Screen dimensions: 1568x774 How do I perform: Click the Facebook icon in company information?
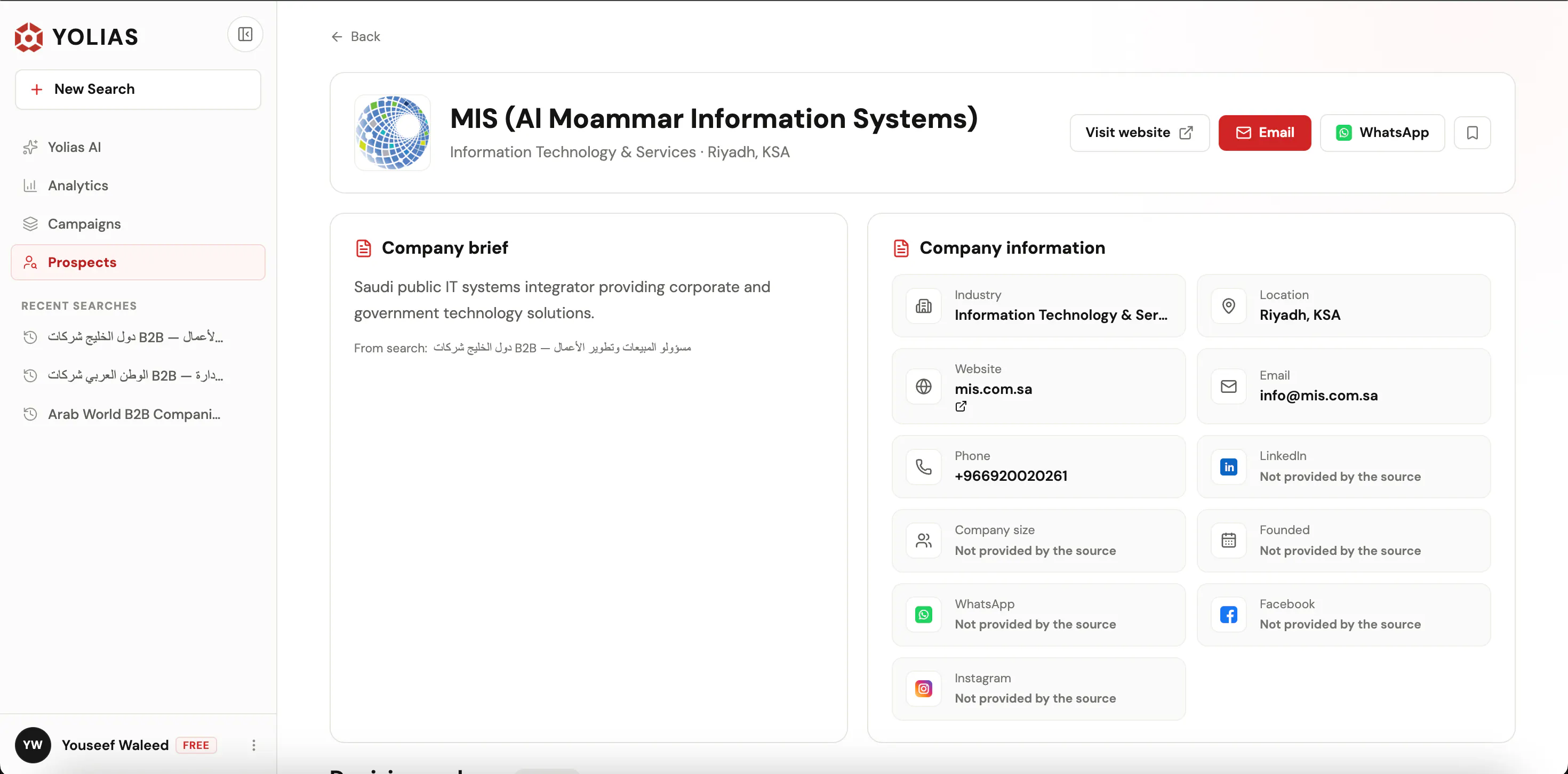point(1228,615)
